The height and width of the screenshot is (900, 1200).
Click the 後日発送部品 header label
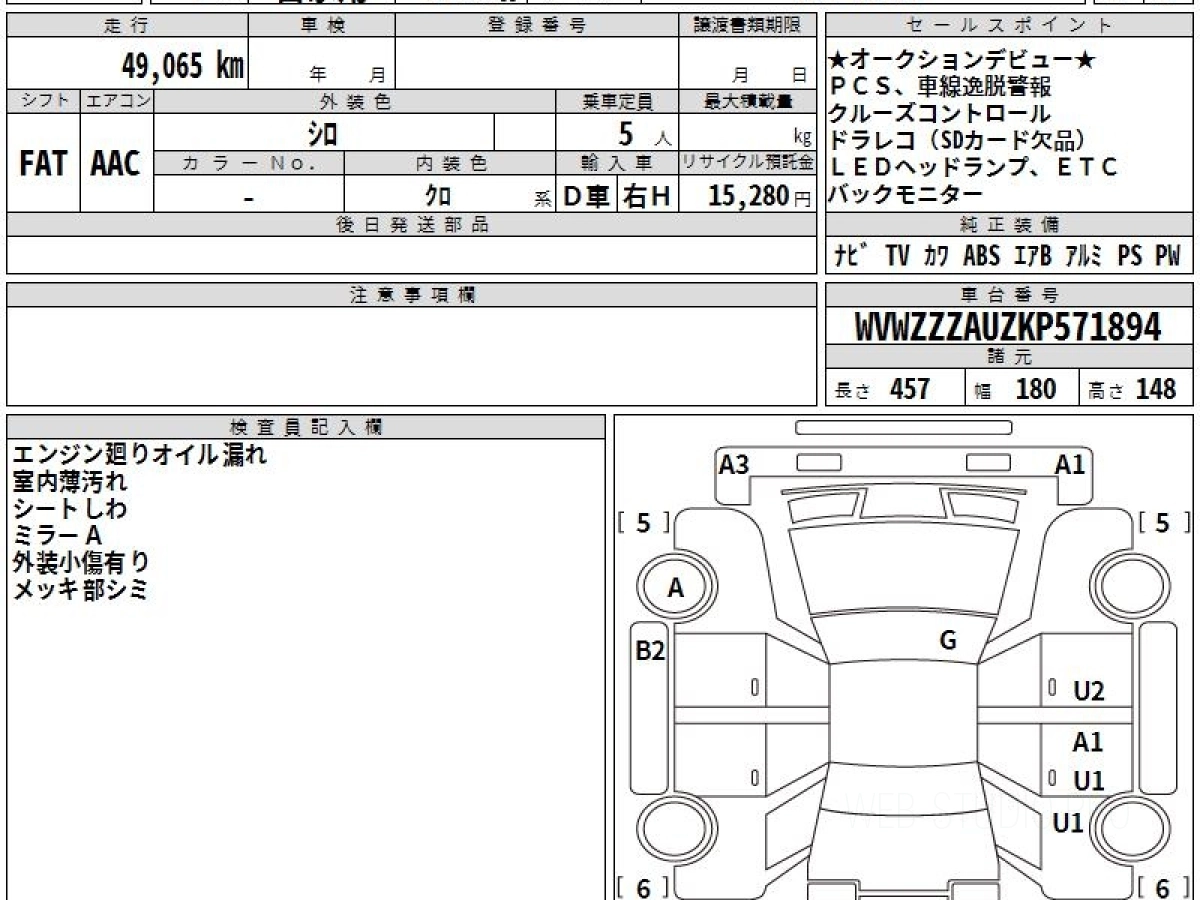412,225
